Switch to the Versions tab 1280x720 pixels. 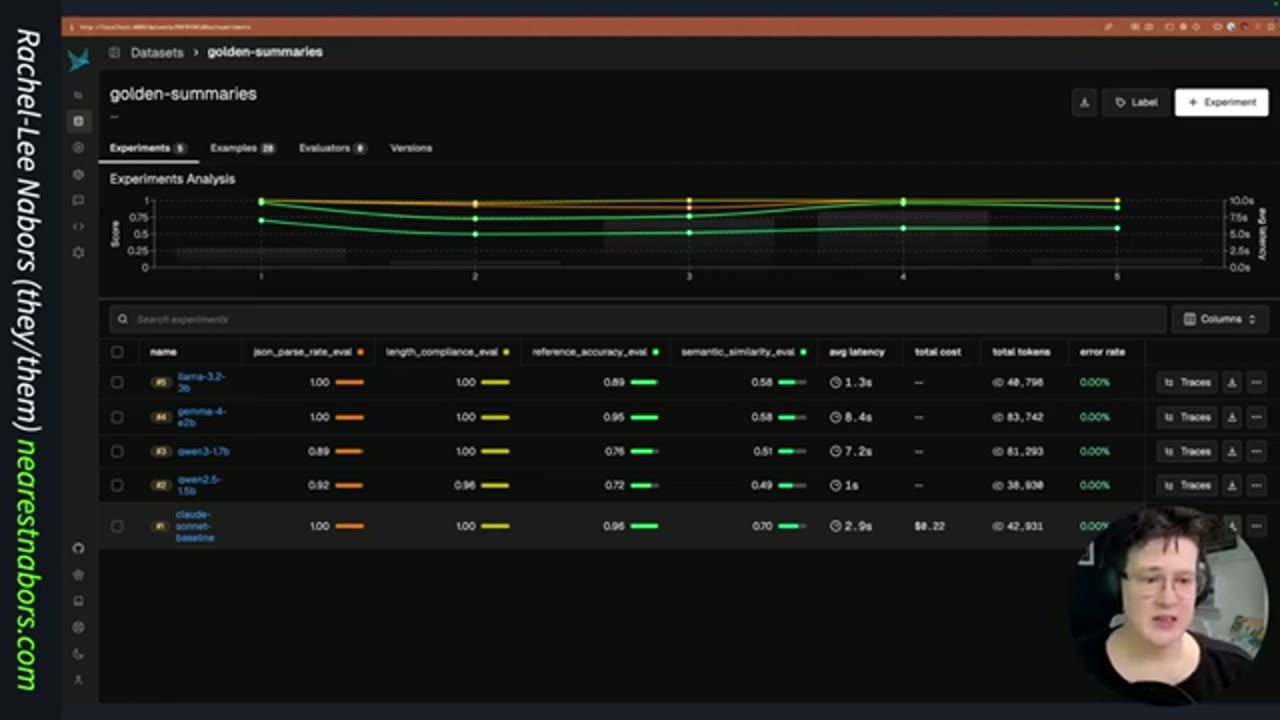click(411, 148)
